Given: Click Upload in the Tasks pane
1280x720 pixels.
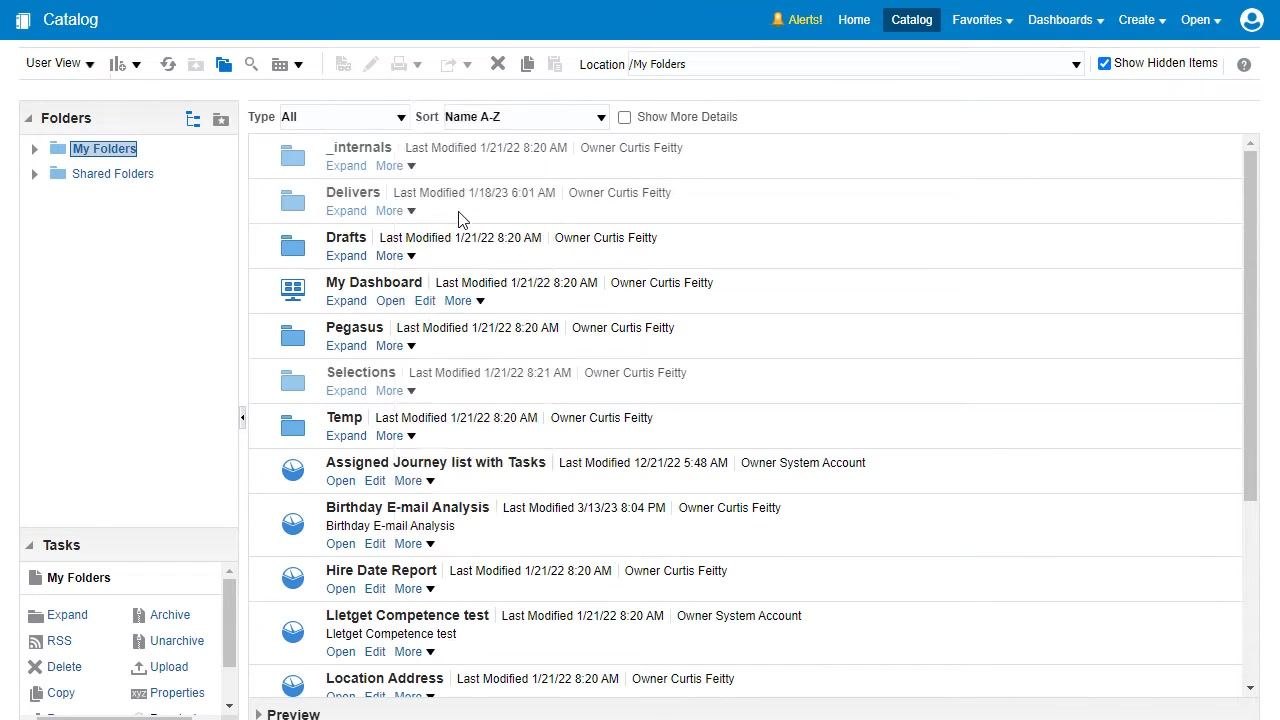Looking at the screenshot, I should (169, 667).
